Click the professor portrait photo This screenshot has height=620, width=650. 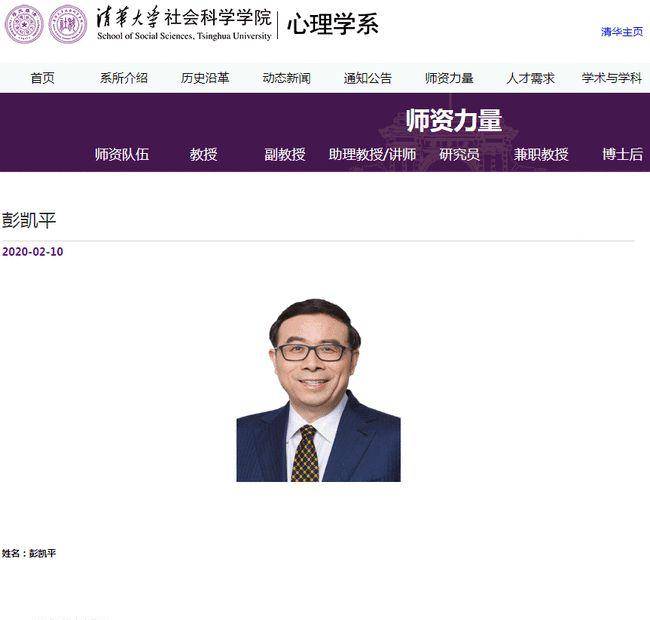[x=318, y=390]
